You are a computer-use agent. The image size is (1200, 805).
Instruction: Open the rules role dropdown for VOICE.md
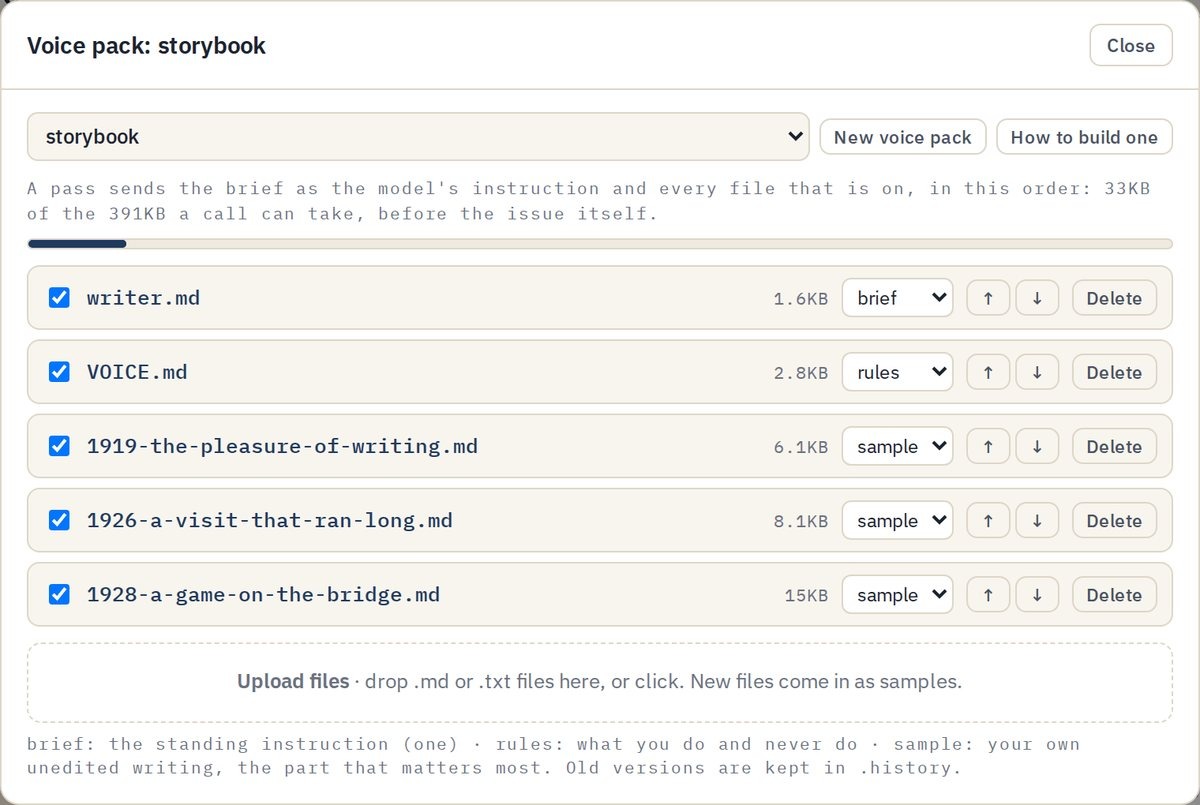897,372
